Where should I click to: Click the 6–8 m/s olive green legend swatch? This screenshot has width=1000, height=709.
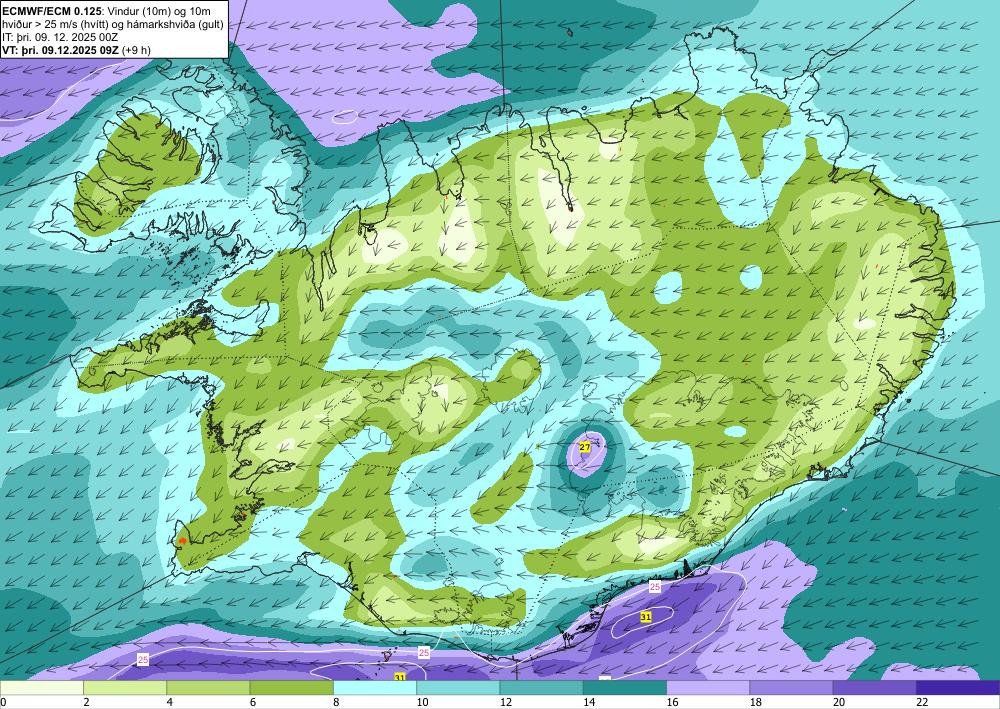click(291, 688)
